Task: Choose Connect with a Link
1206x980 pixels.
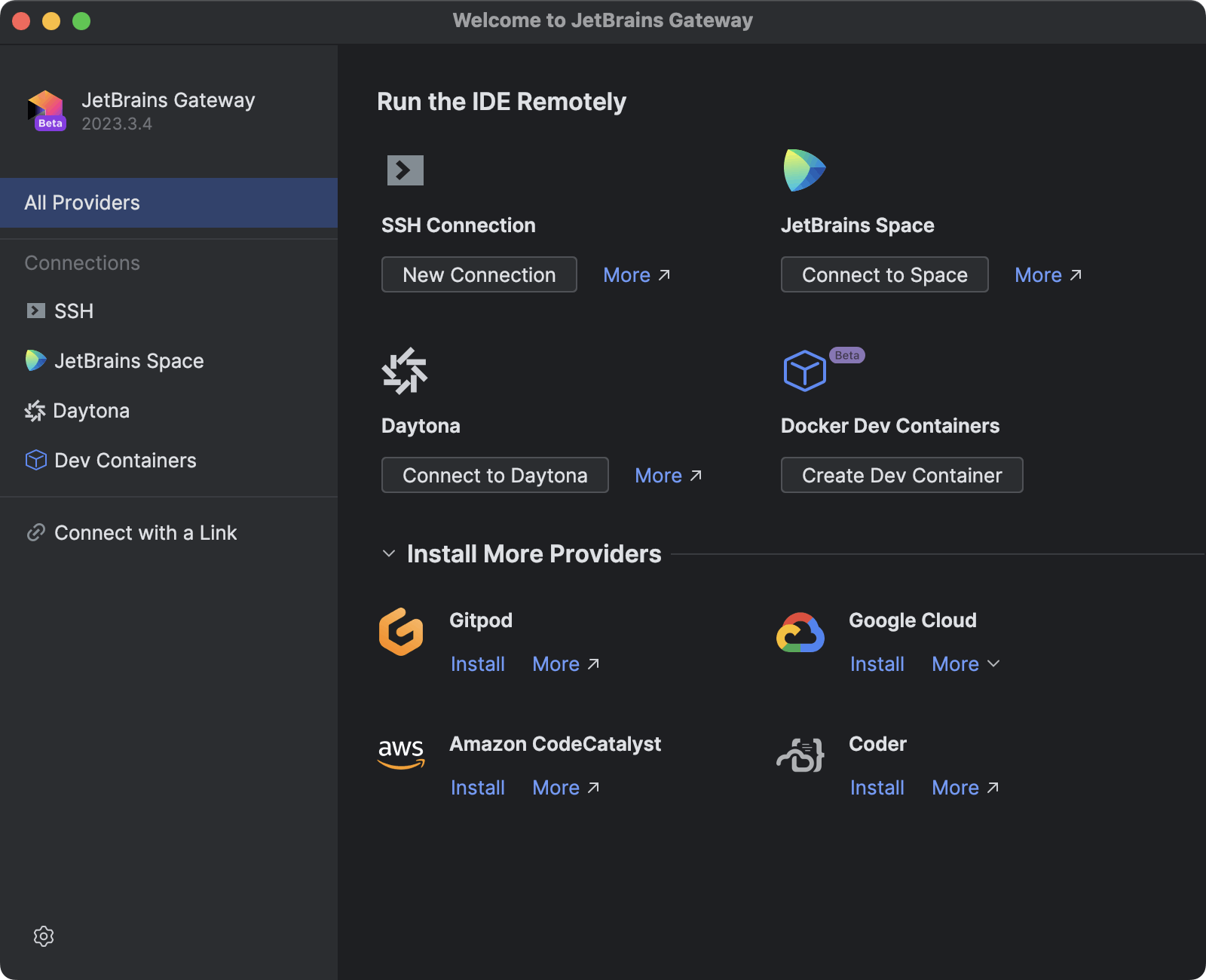Action: click(x=169, y=533)
